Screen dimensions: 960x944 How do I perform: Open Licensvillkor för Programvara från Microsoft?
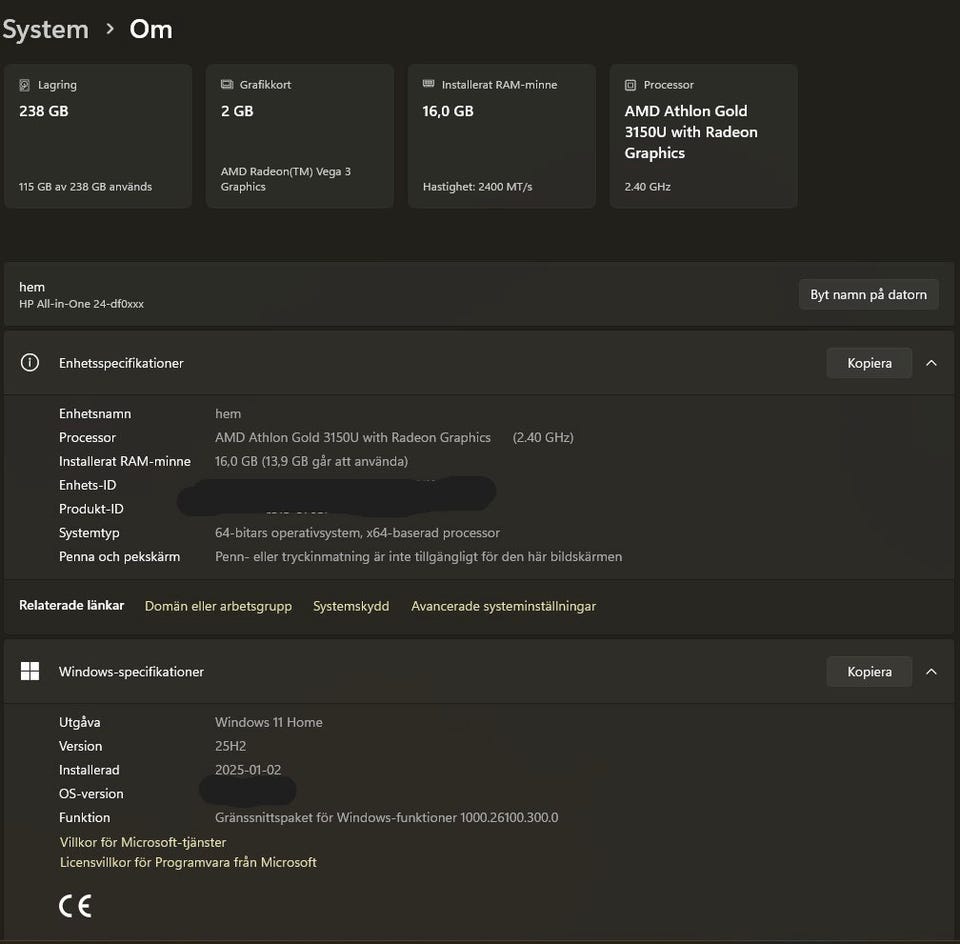[188, 862]
